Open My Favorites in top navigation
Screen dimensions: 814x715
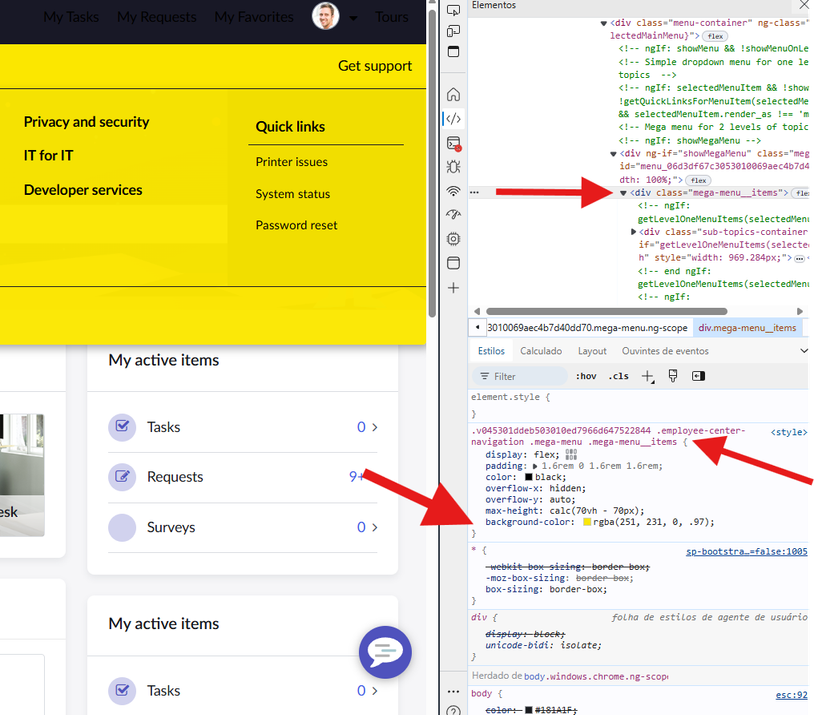click(x=254, y=17)
